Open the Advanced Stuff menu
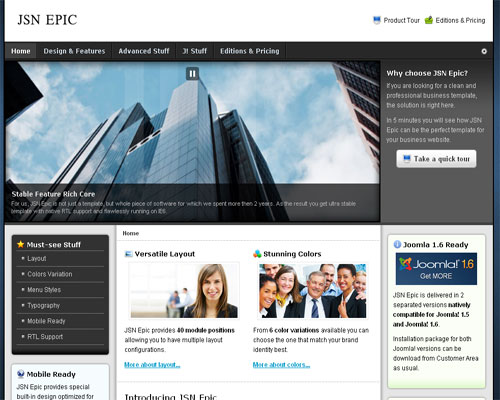Viewport: 500px width, 400px height. tap(144, 51)
